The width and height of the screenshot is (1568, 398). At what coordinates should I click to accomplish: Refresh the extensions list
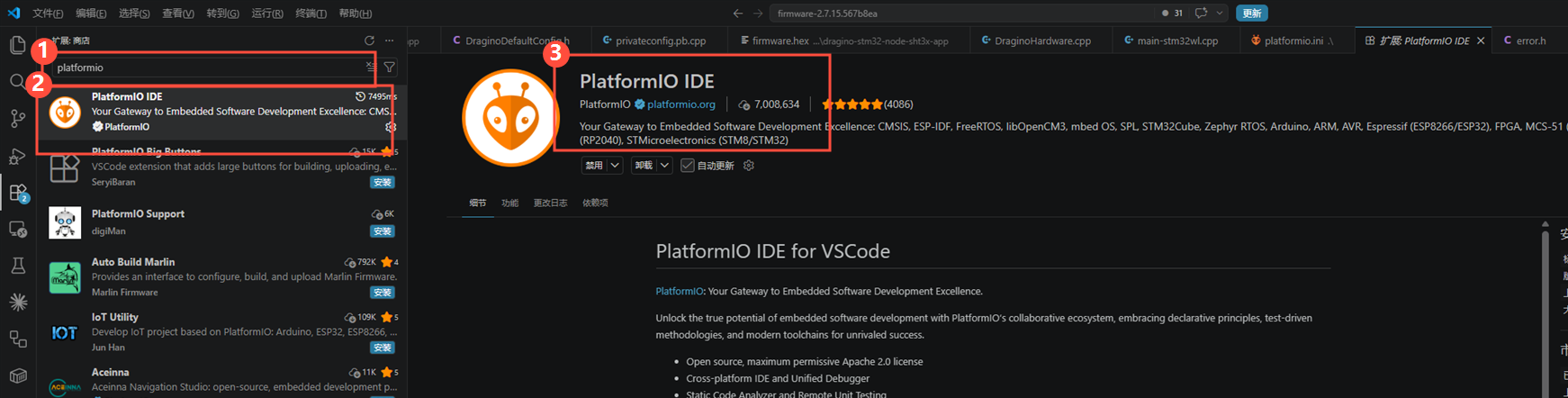tap(369, 41)
